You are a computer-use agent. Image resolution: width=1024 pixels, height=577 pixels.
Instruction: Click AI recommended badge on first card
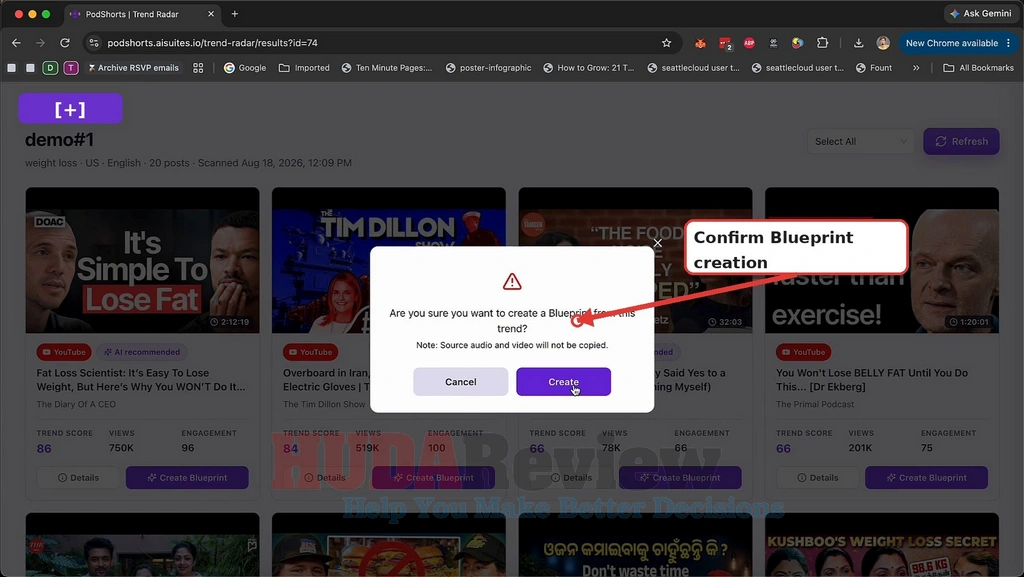[x=142, y=352]
